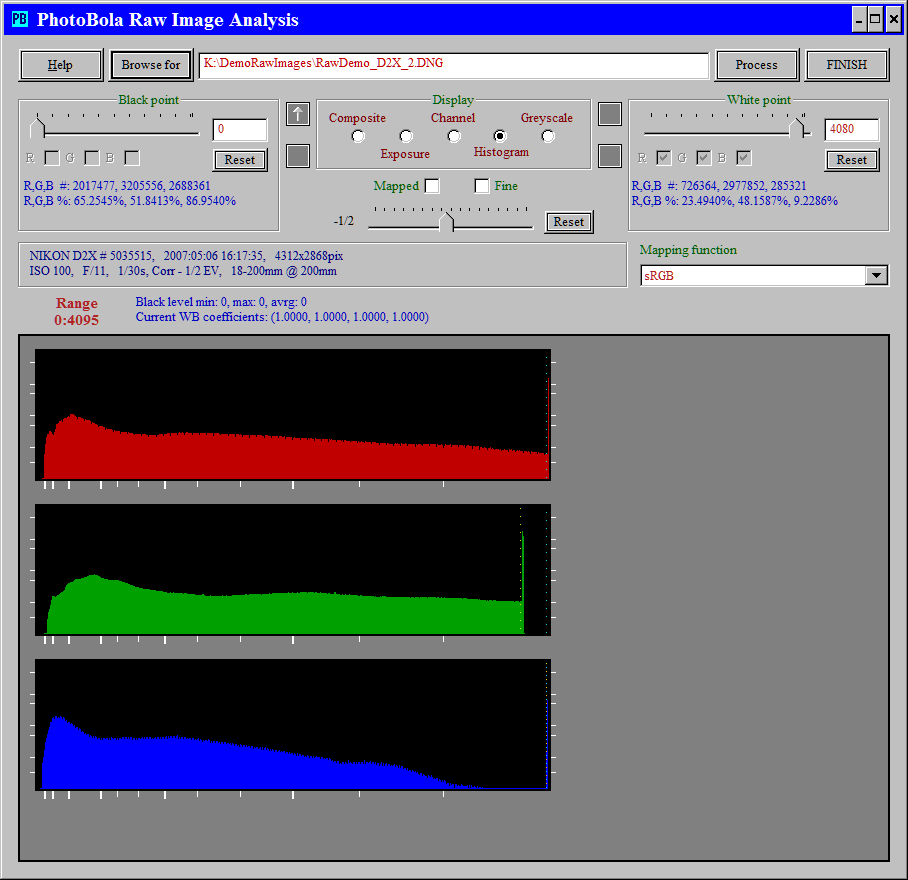Reset the Black point value
This screenshot has height=880, width=908.
240,160
